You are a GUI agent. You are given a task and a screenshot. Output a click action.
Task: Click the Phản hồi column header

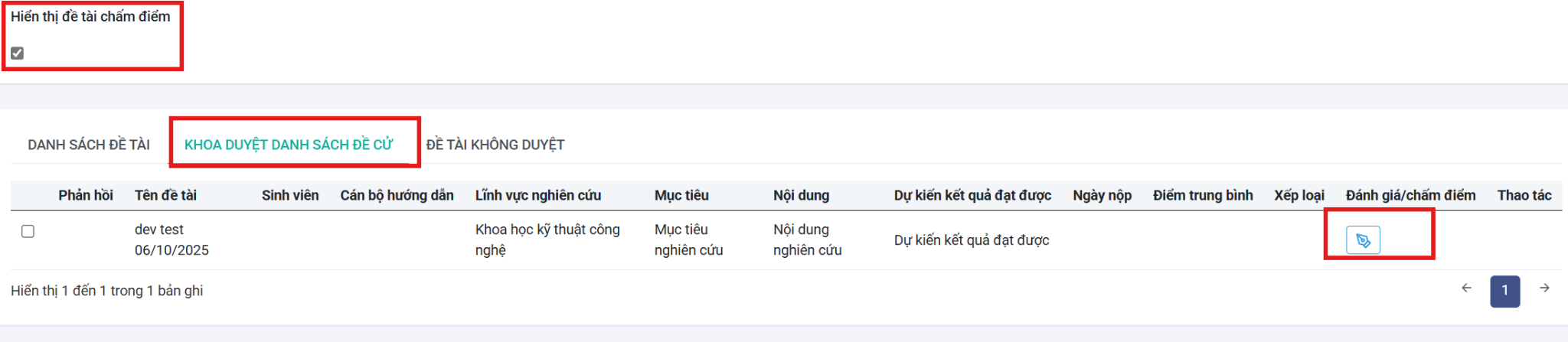tap(86, 195)
